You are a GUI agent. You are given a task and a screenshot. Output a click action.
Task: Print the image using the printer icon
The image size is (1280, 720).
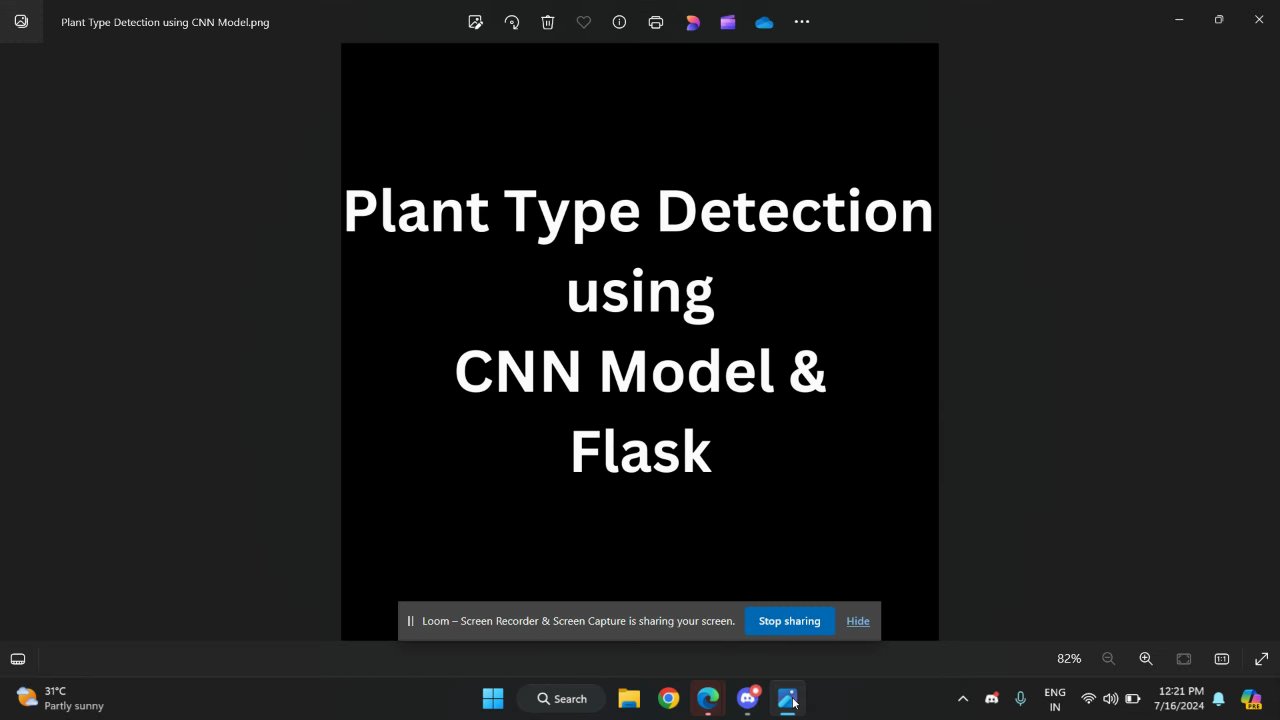point(656,22)
